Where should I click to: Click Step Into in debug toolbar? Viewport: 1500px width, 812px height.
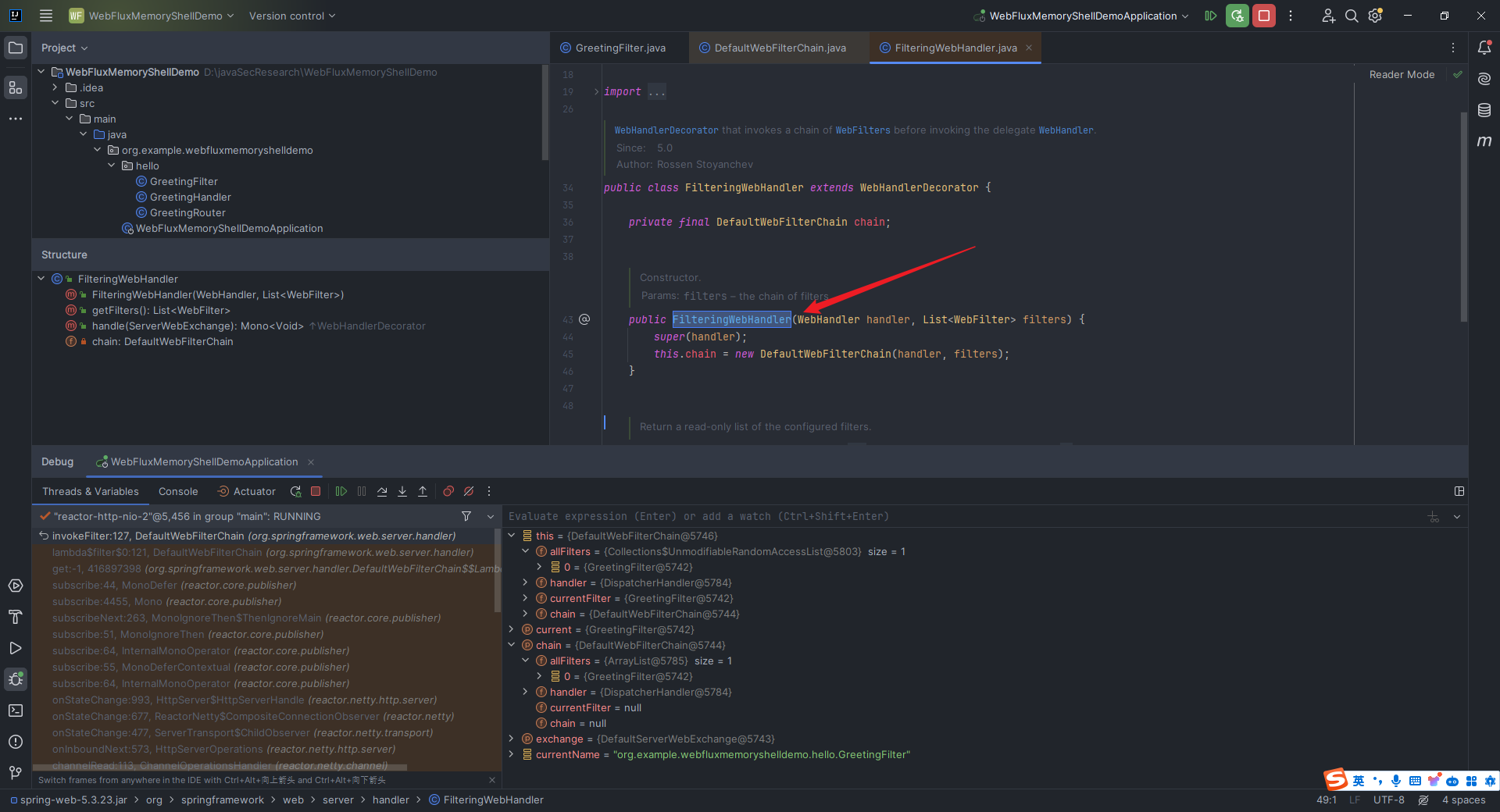pos(402,491)
